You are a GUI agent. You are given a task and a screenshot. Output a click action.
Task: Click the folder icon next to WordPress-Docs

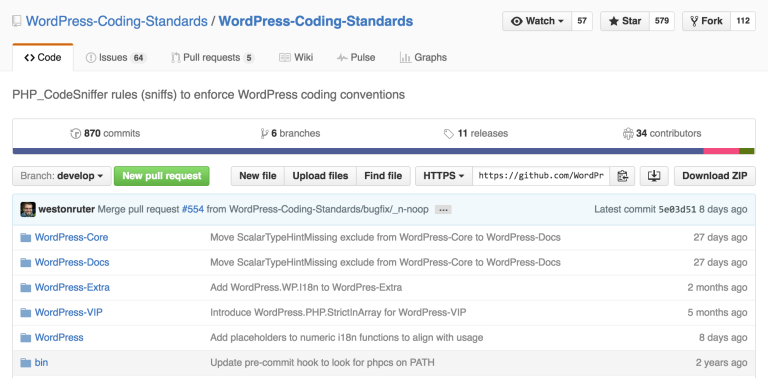[x=25, y=263]
